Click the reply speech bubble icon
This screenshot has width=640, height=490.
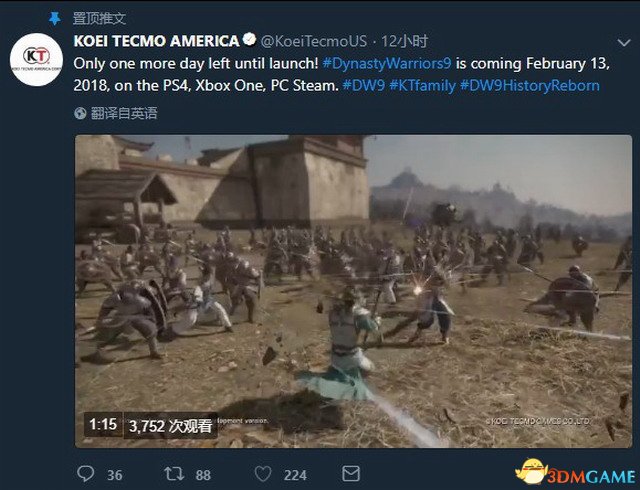click(86, 476)
